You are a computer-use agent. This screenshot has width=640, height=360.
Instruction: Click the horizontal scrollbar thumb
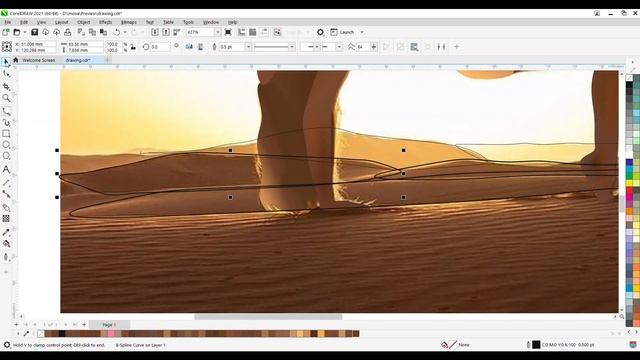[268, 317]
